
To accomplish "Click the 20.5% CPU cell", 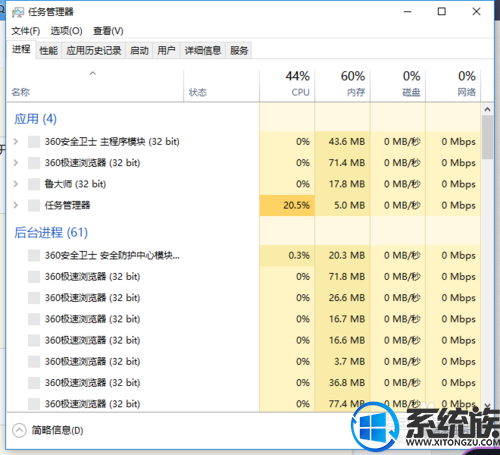I will (x=287, y=205).
